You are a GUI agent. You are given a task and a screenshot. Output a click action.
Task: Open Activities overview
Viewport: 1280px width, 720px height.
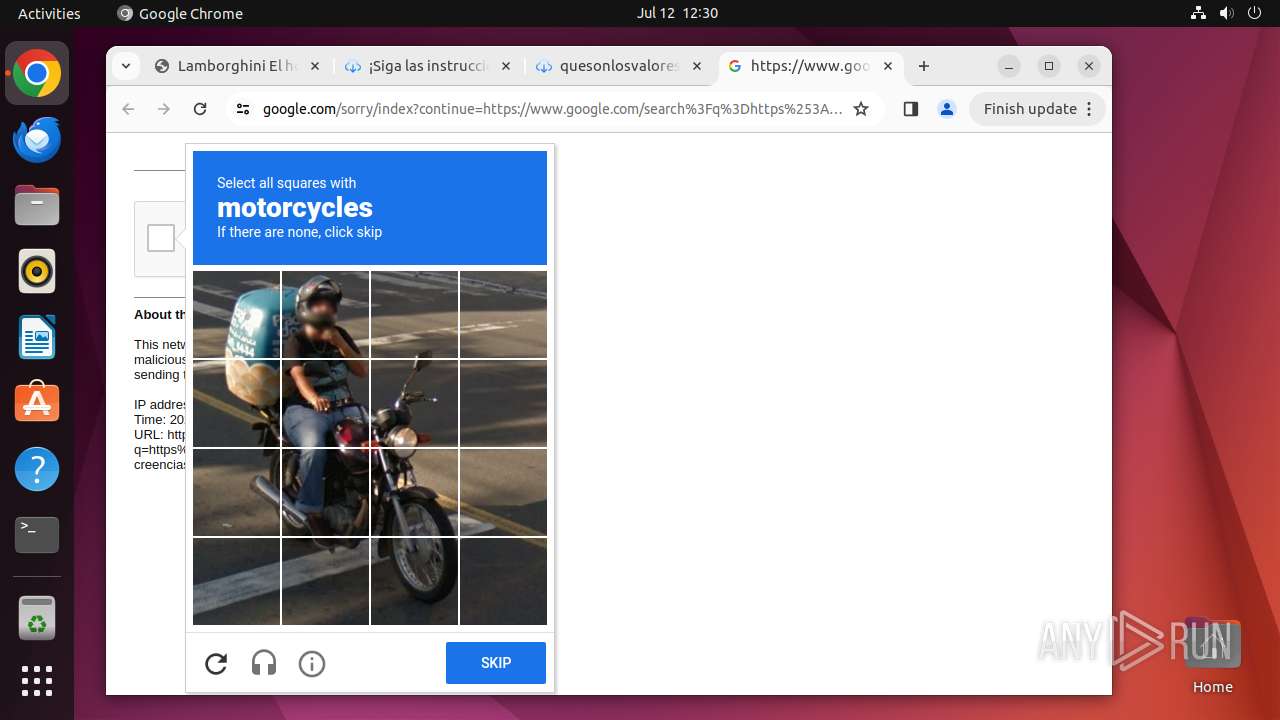49,13
